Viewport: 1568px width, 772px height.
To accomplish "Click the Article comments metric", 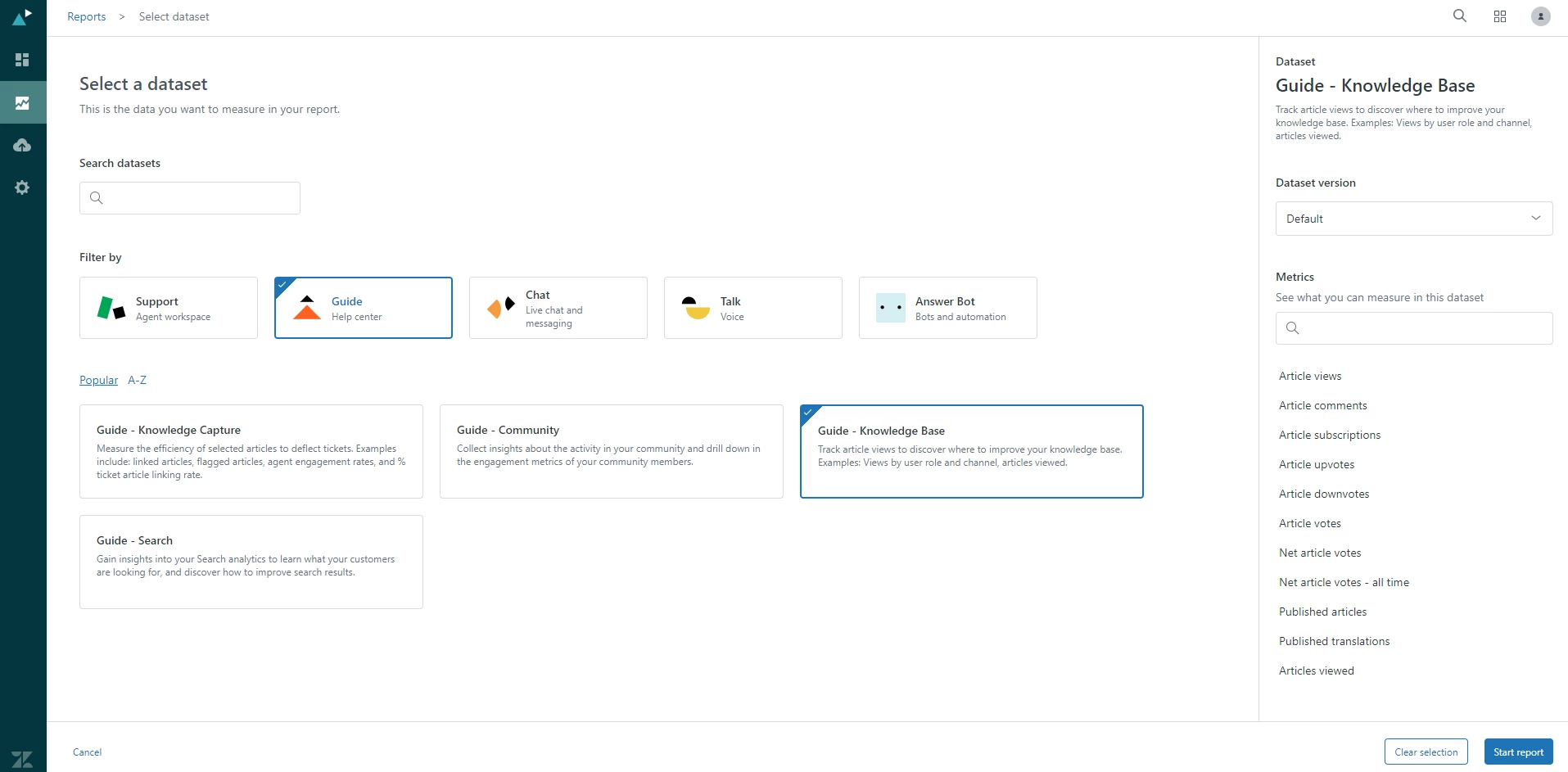I will tap(1323, 405).
